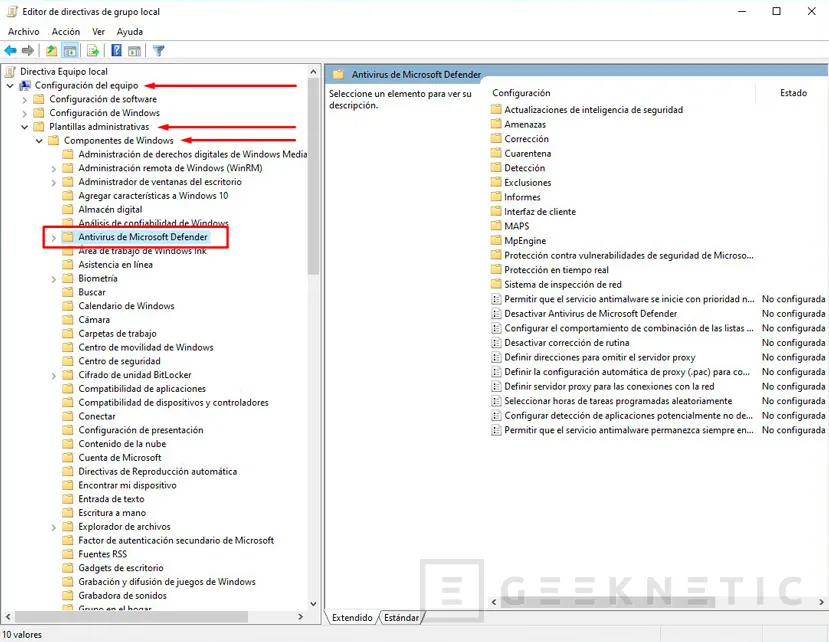Expand the Cifrado de unidad BitLocker node
Image resolution: width=829 pixels, height=642 pixels.
pyautogui.click(x=53, y=375)
